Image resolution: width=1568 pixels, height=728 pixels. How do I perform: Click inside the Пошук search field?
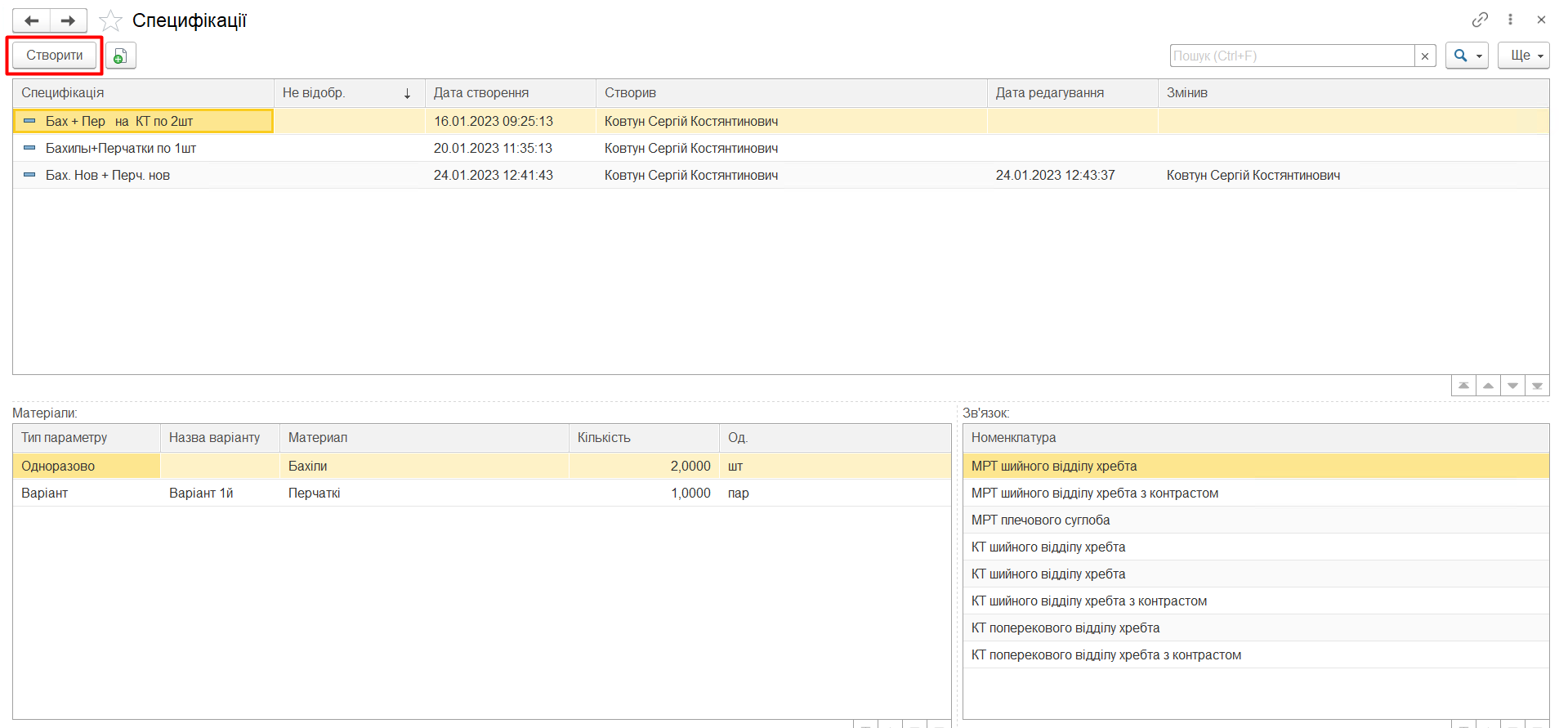coord(1292,56)
